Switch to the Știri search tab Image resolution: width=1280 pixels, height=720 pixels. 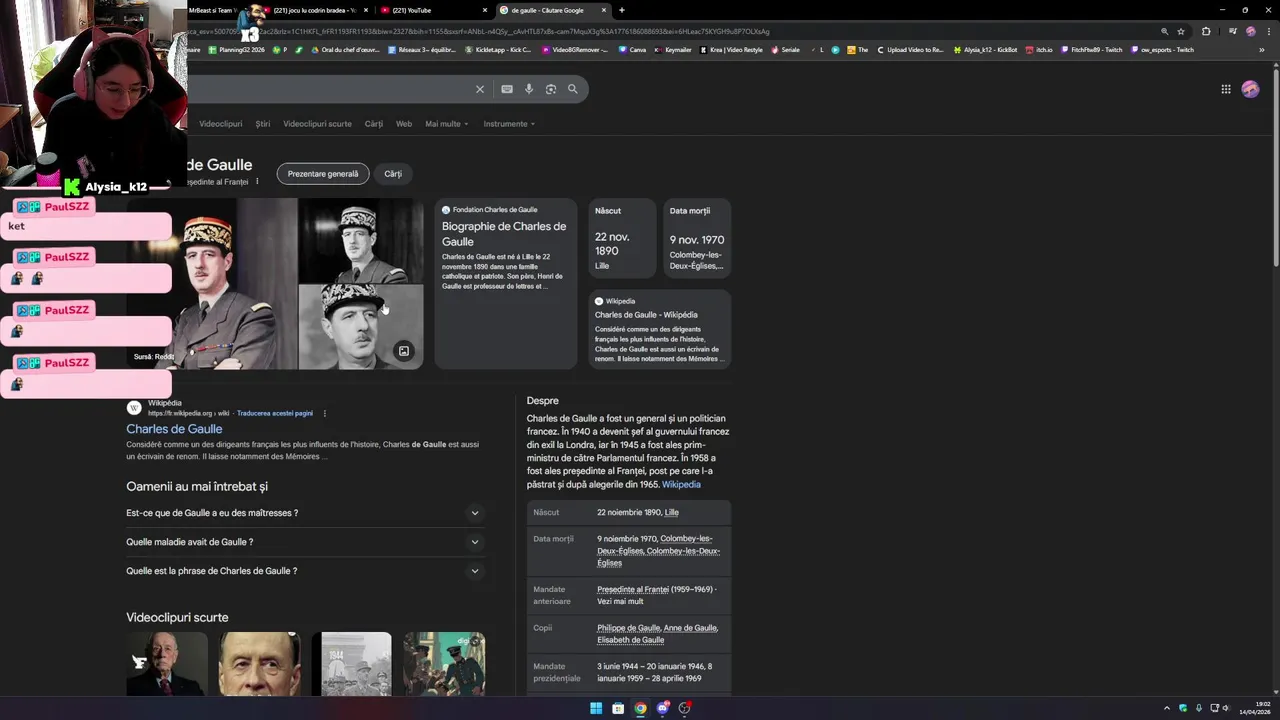coord(263,124)
